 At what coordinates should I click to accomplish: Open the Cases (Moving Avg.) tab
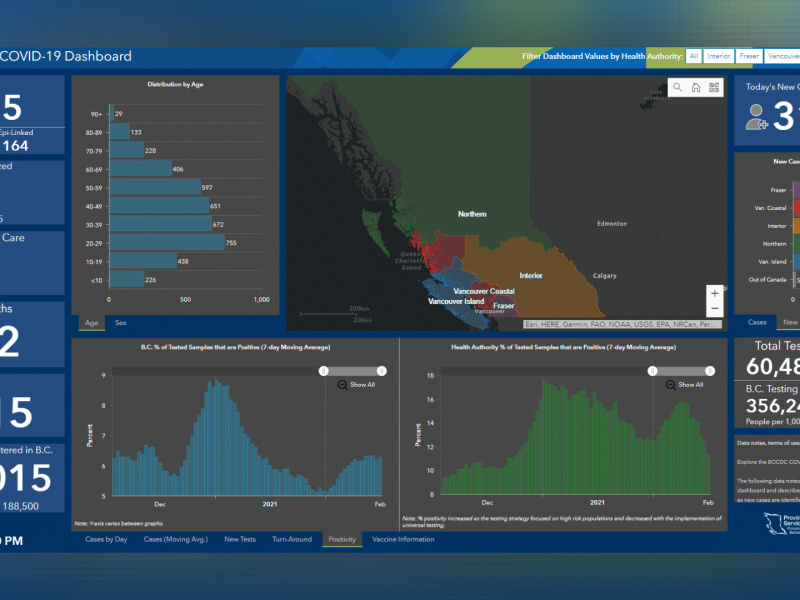176,539
